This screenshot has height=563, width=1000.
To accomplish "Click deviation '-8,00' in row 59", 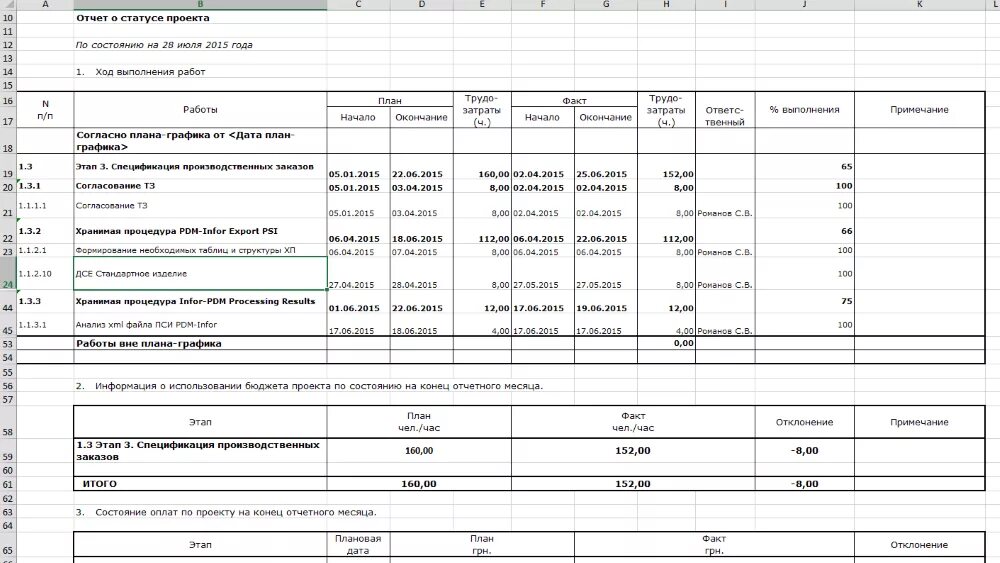I will click(804, 451).
